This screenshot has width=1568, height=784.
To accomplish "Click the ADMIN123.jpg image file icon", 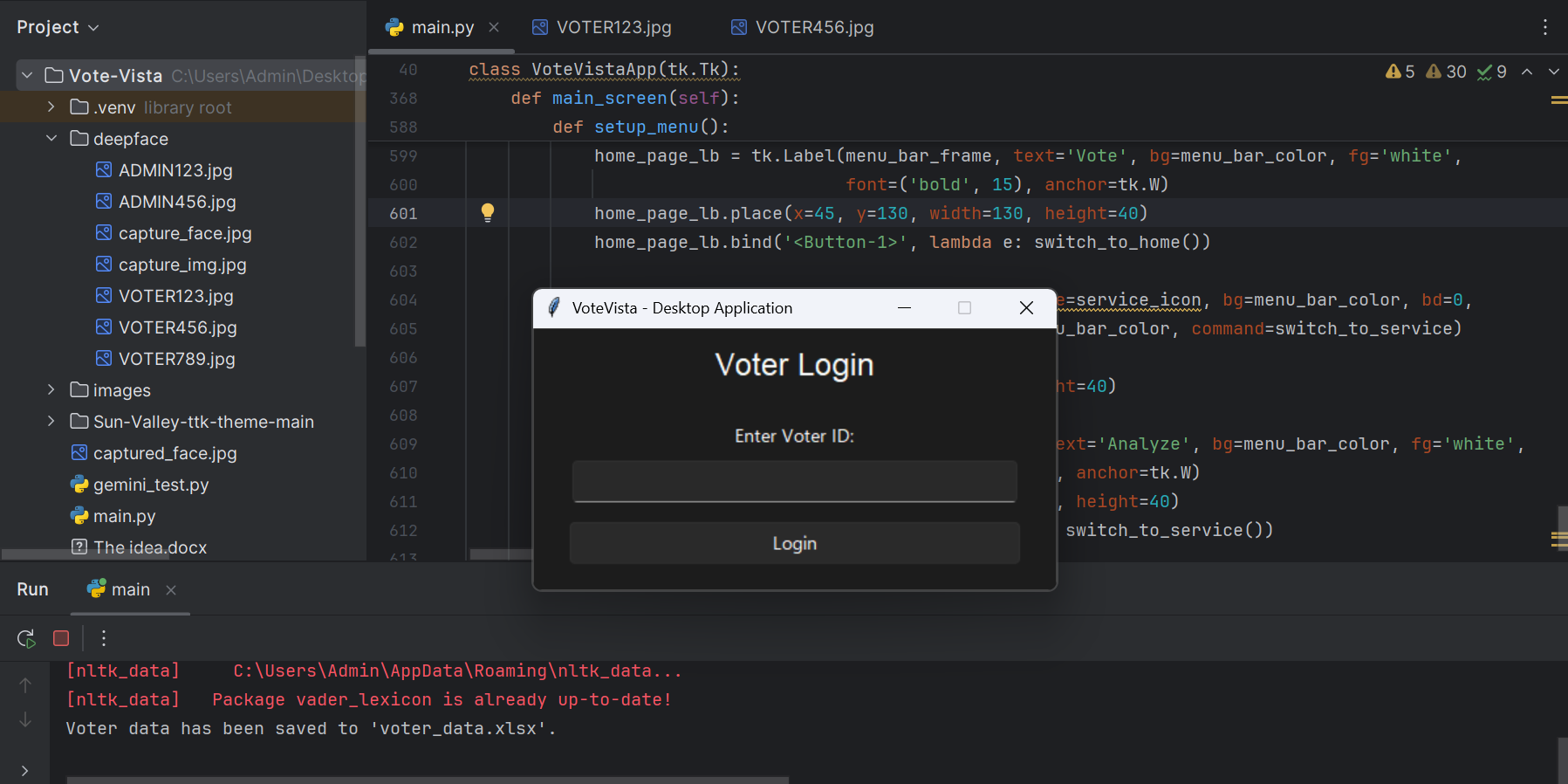I will (104, 170).
